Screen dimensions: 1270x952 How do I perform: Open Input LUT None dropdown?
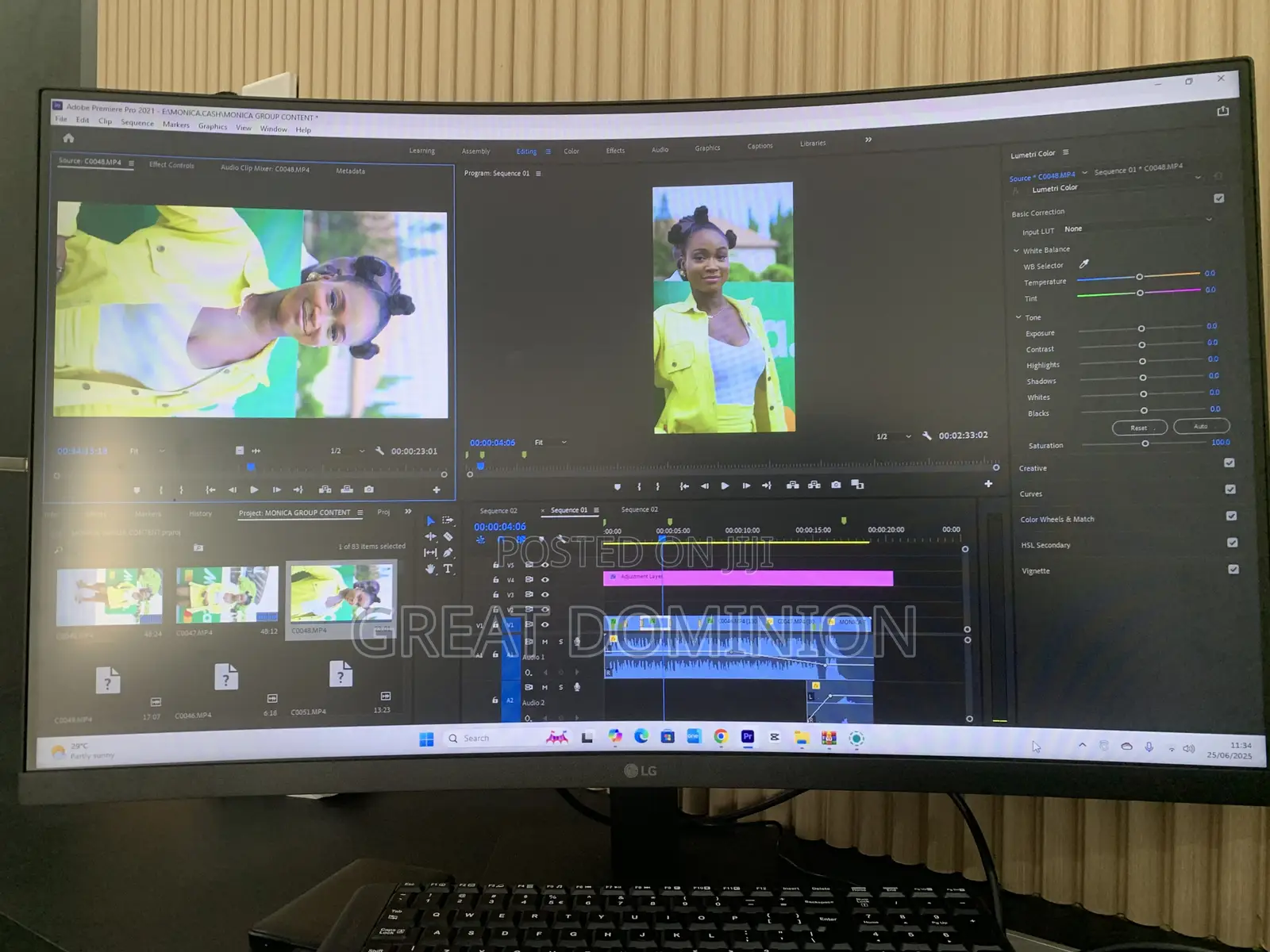point(1138,225)
